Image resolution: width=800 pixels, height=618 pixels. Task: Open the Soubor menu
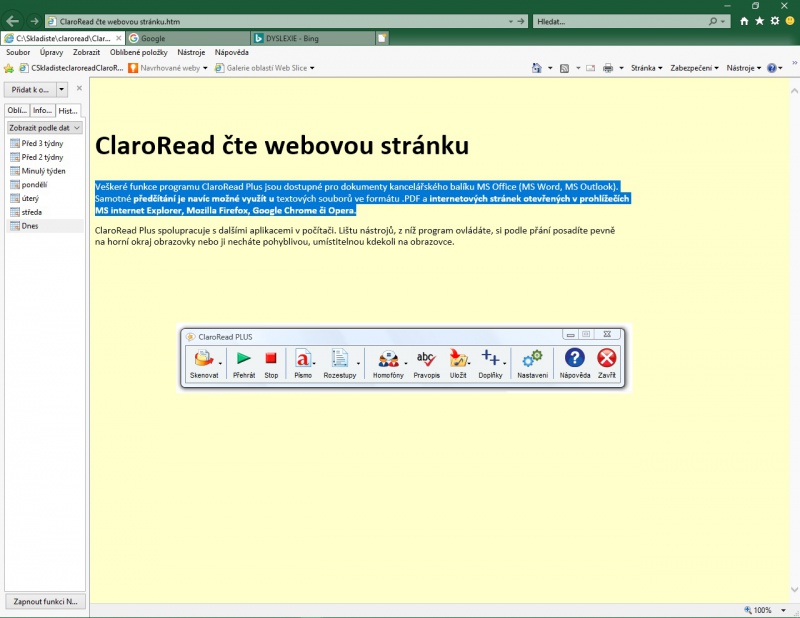[x=18, y=53]
